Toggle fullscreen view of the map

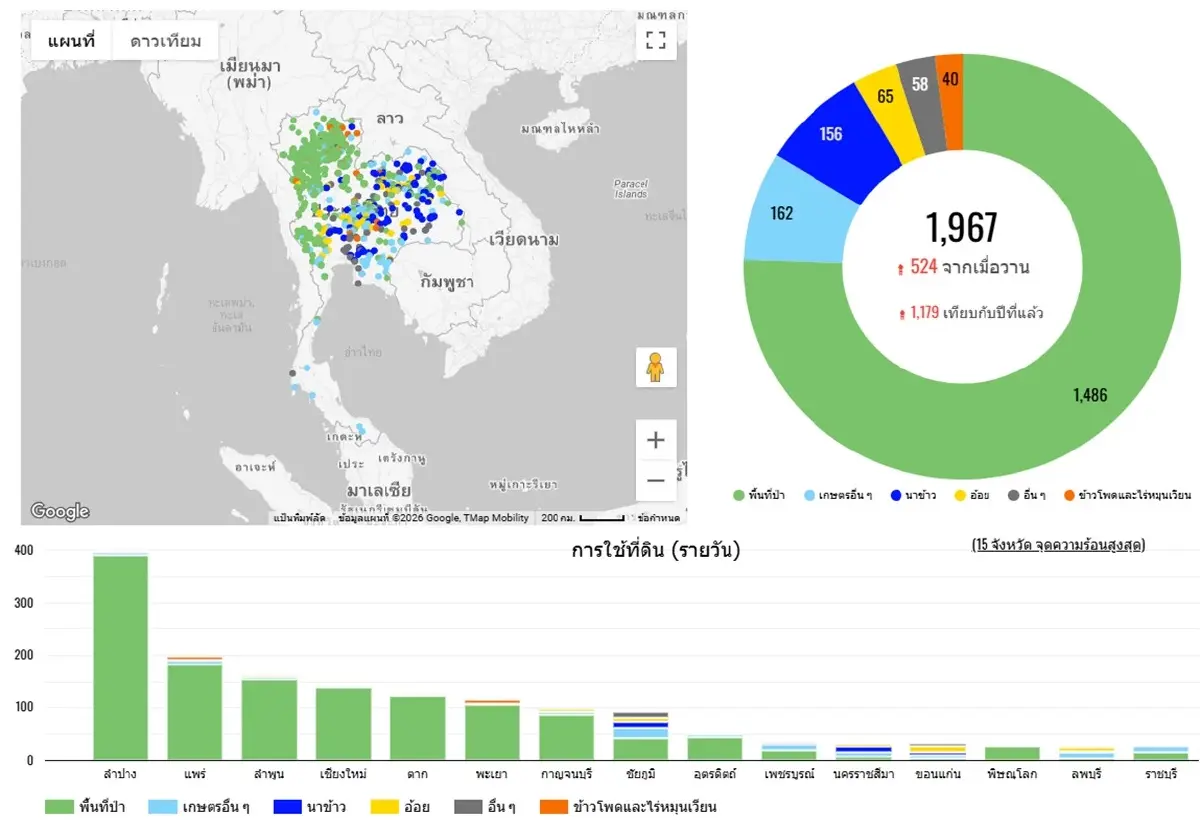click(x=655, y=40)
